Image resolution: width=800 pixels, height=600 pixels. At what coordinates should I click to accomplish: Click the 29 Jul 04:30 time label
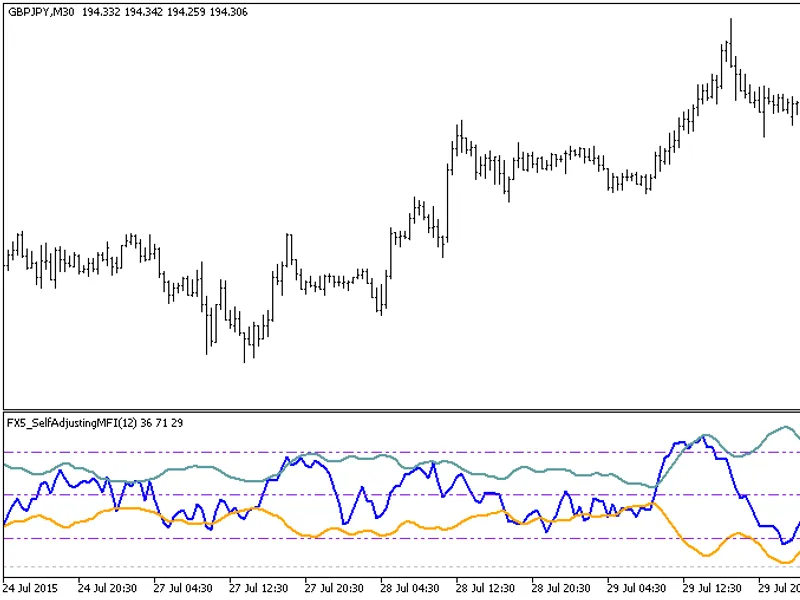(636, 588)
